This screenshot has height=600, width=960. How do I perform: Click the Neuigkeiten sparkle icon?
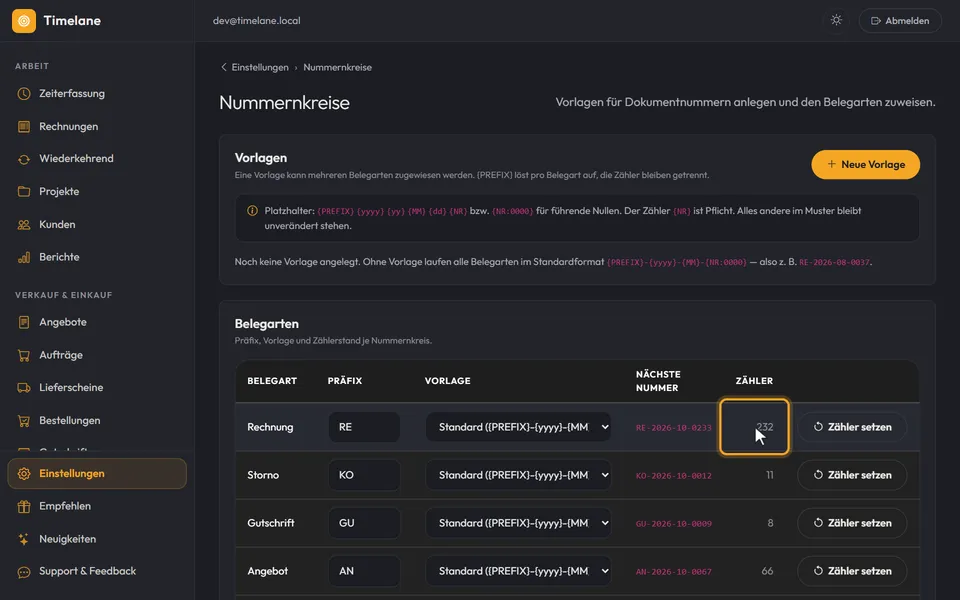[24, 539]
